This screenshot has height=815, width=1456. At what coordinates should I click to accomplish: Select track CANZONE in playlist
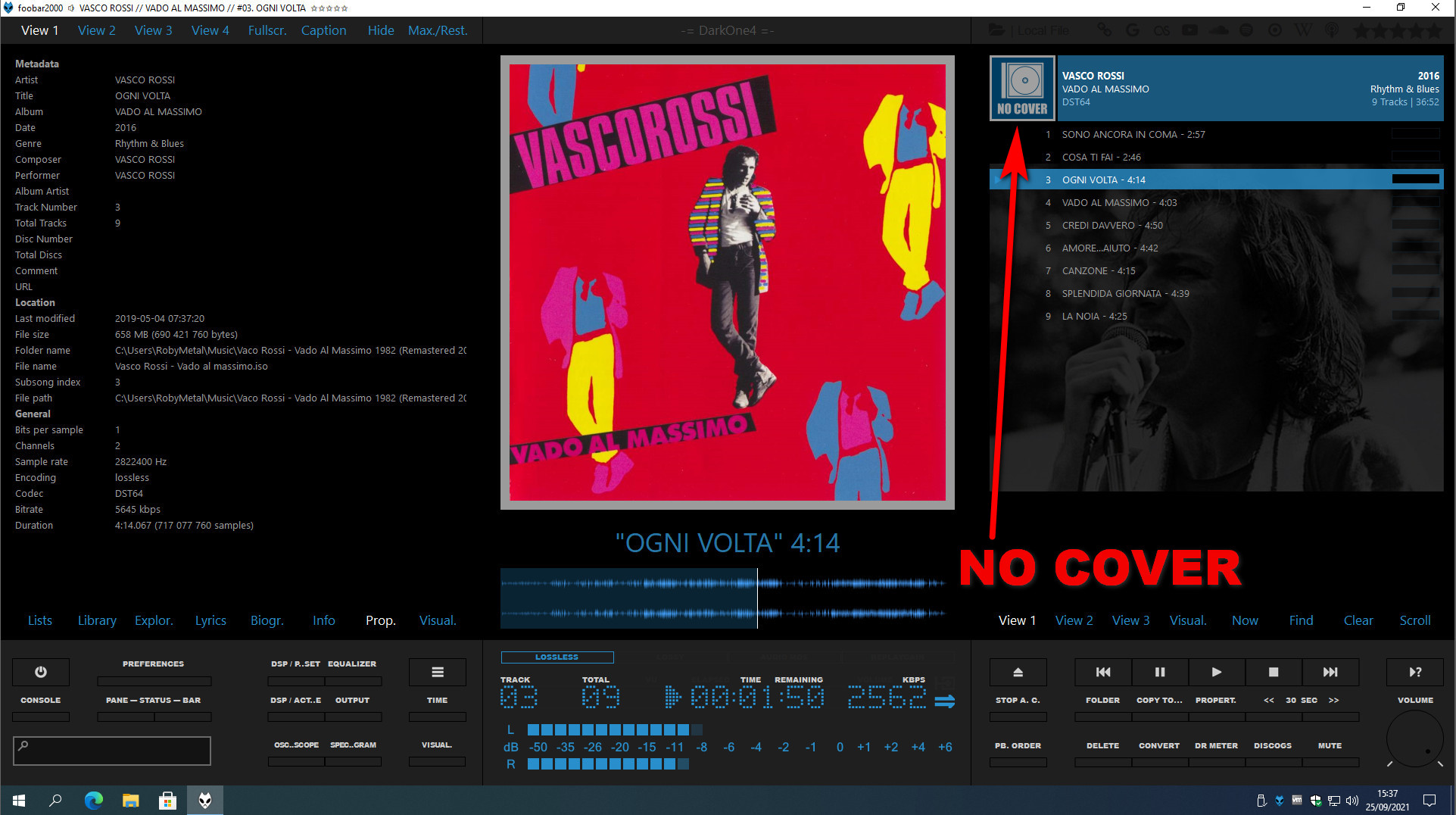[1217, 270]
